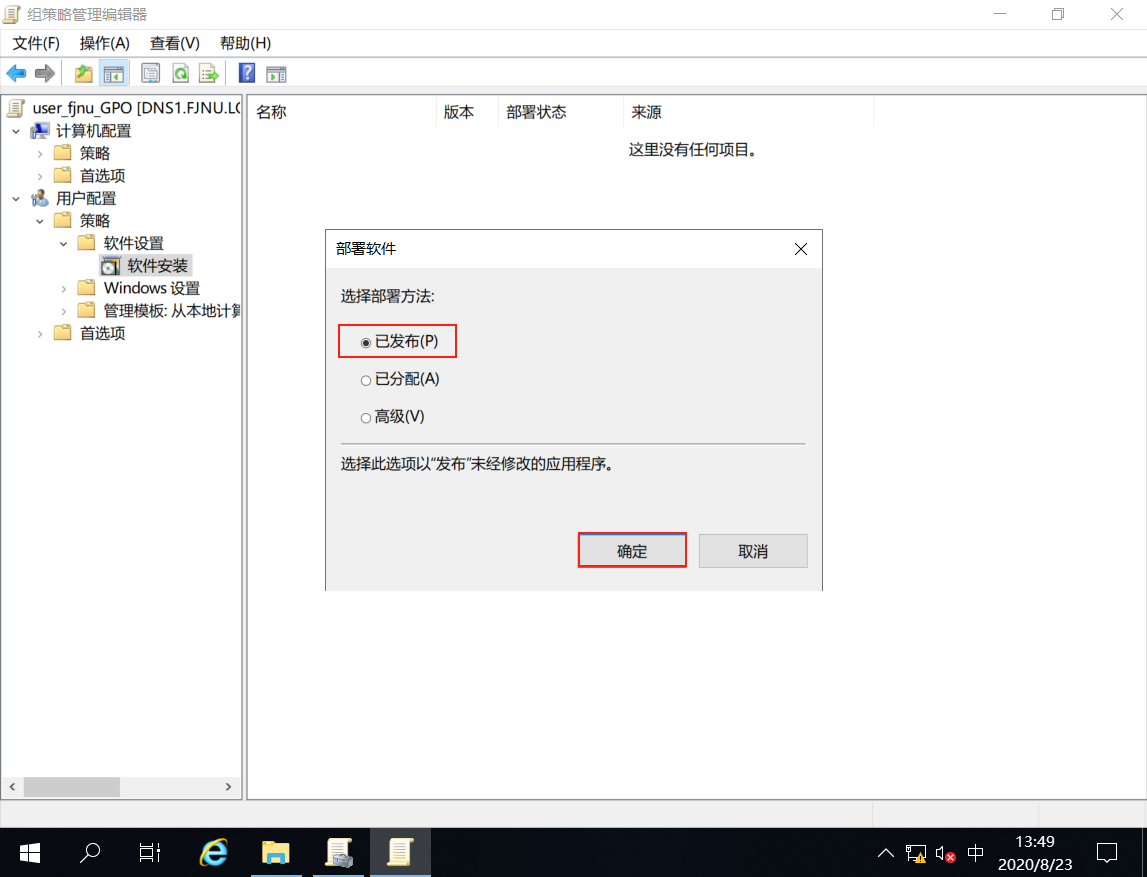Click the 管理模板 folder node
This screenshot has width=1147, height=877.
click(172, 311)
